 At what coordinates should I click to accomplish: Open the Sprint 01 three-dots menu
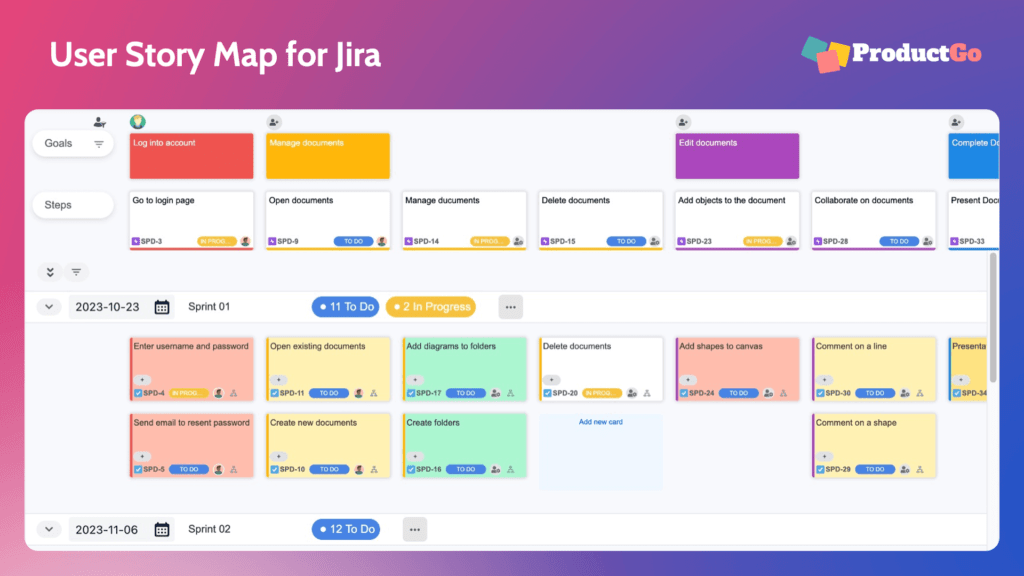click(x=510, y=307)
